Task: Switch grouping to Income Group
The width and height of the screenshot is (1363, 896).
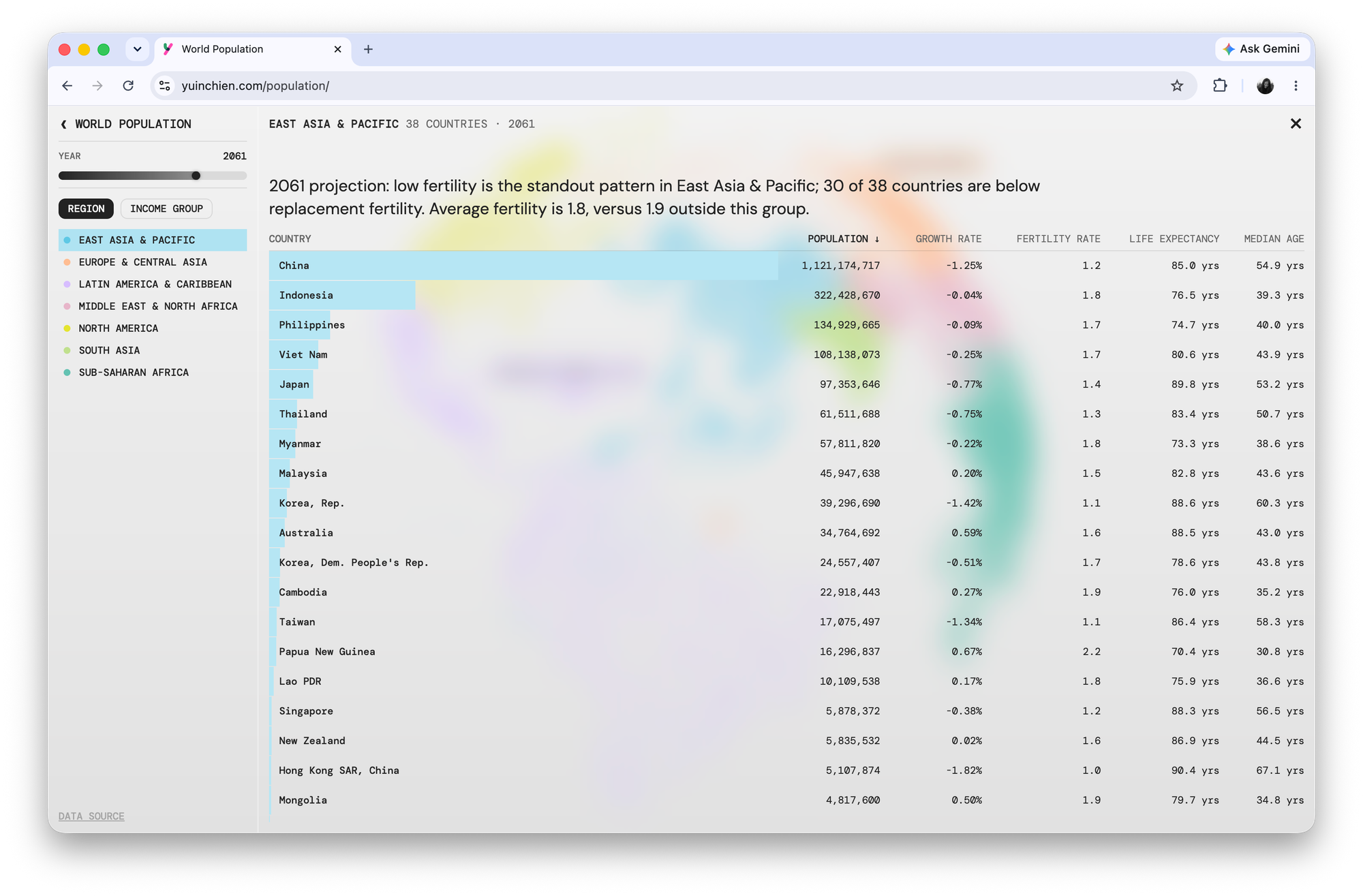Action: pos(166,208)
